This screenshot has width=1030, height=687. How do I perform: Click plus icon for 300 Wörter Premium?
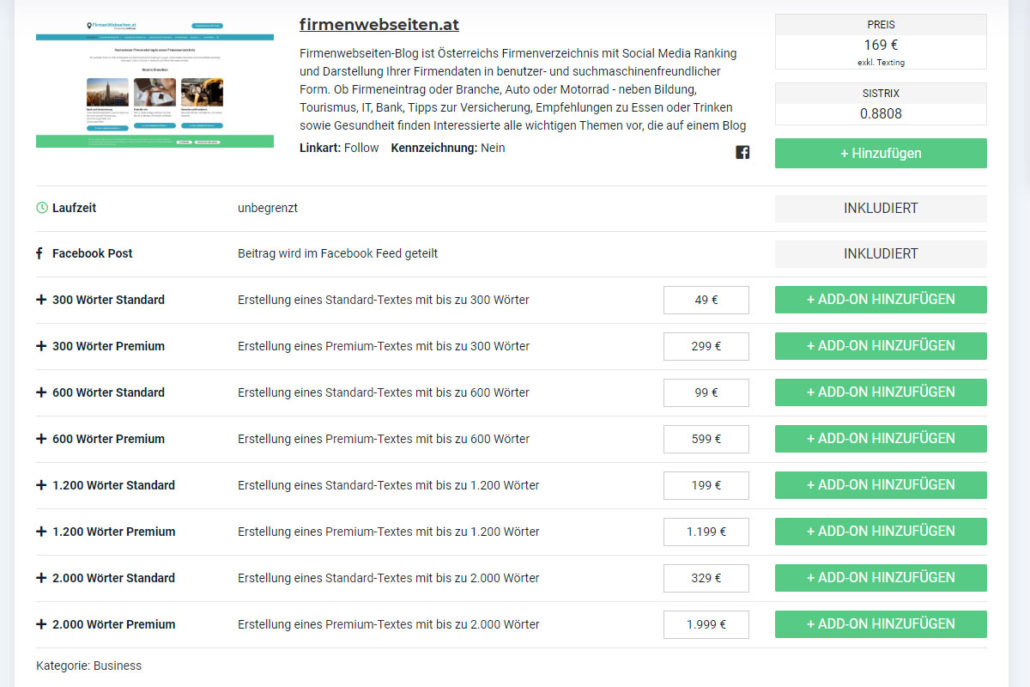tap(42, 346)
